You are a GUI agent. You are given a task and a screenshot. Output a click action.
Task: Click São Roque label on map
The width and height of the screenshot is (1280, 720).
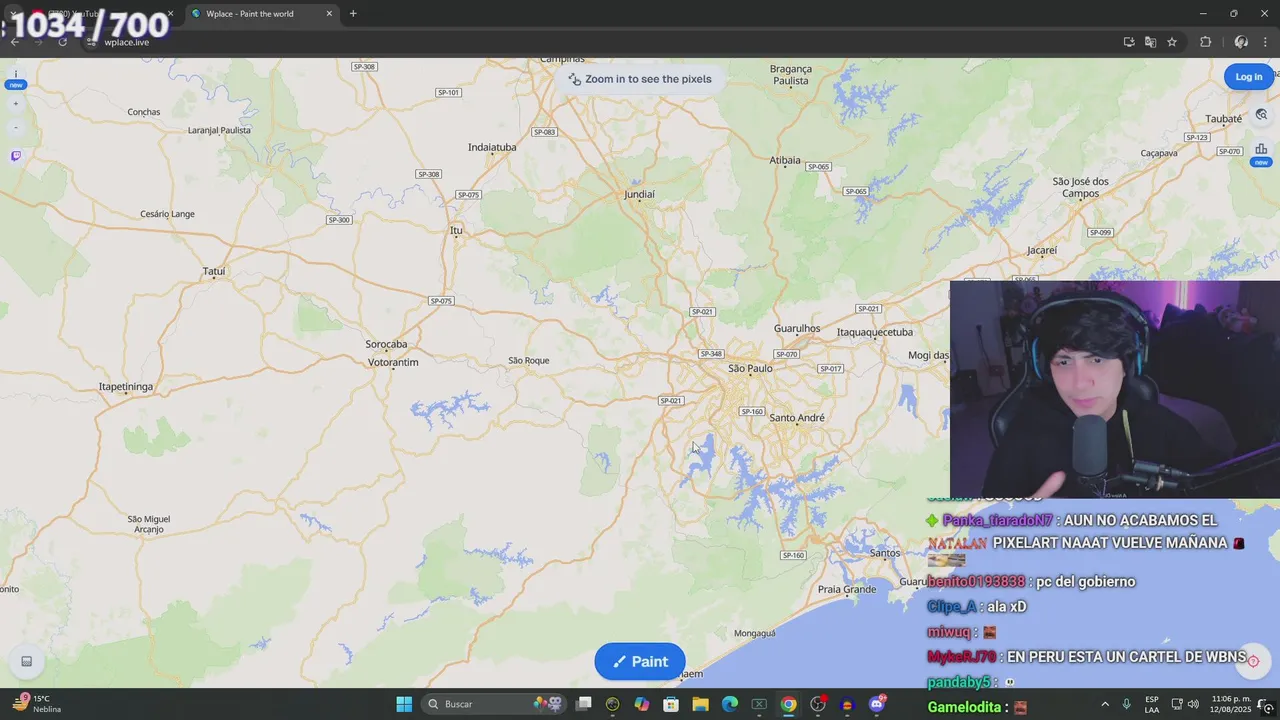(x=529, y=361)
